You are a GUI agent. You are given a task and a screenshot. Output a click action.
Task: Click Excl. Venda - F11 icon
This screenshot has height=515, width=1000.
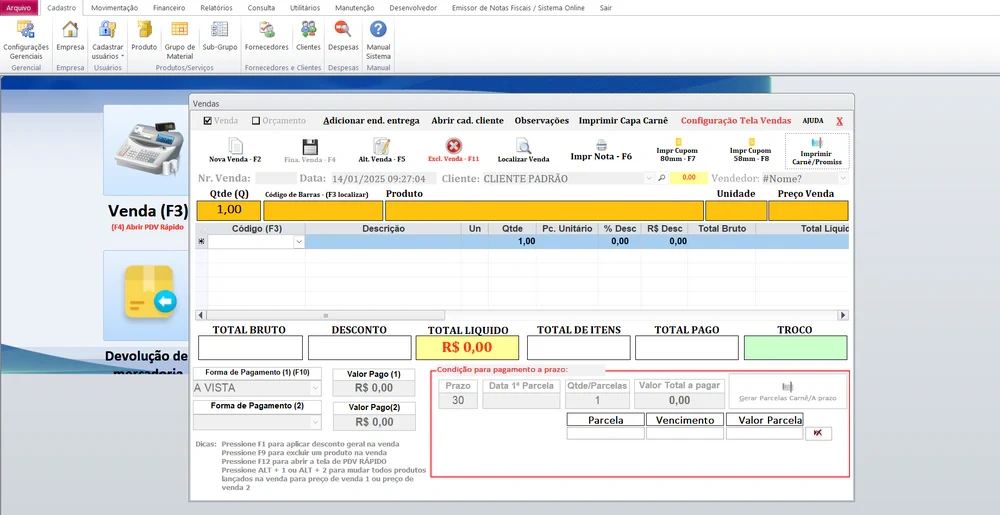pyautogui.click(x=453, y=150)
